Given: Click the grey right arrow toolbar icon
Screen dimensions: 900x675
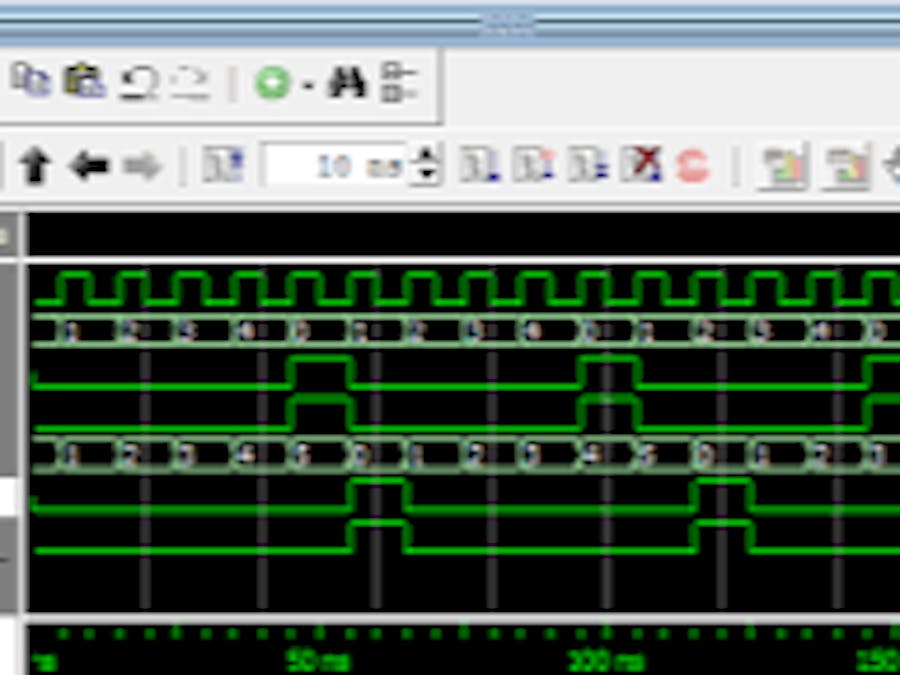Looking at the screenshot, I should tap(143, 166).
